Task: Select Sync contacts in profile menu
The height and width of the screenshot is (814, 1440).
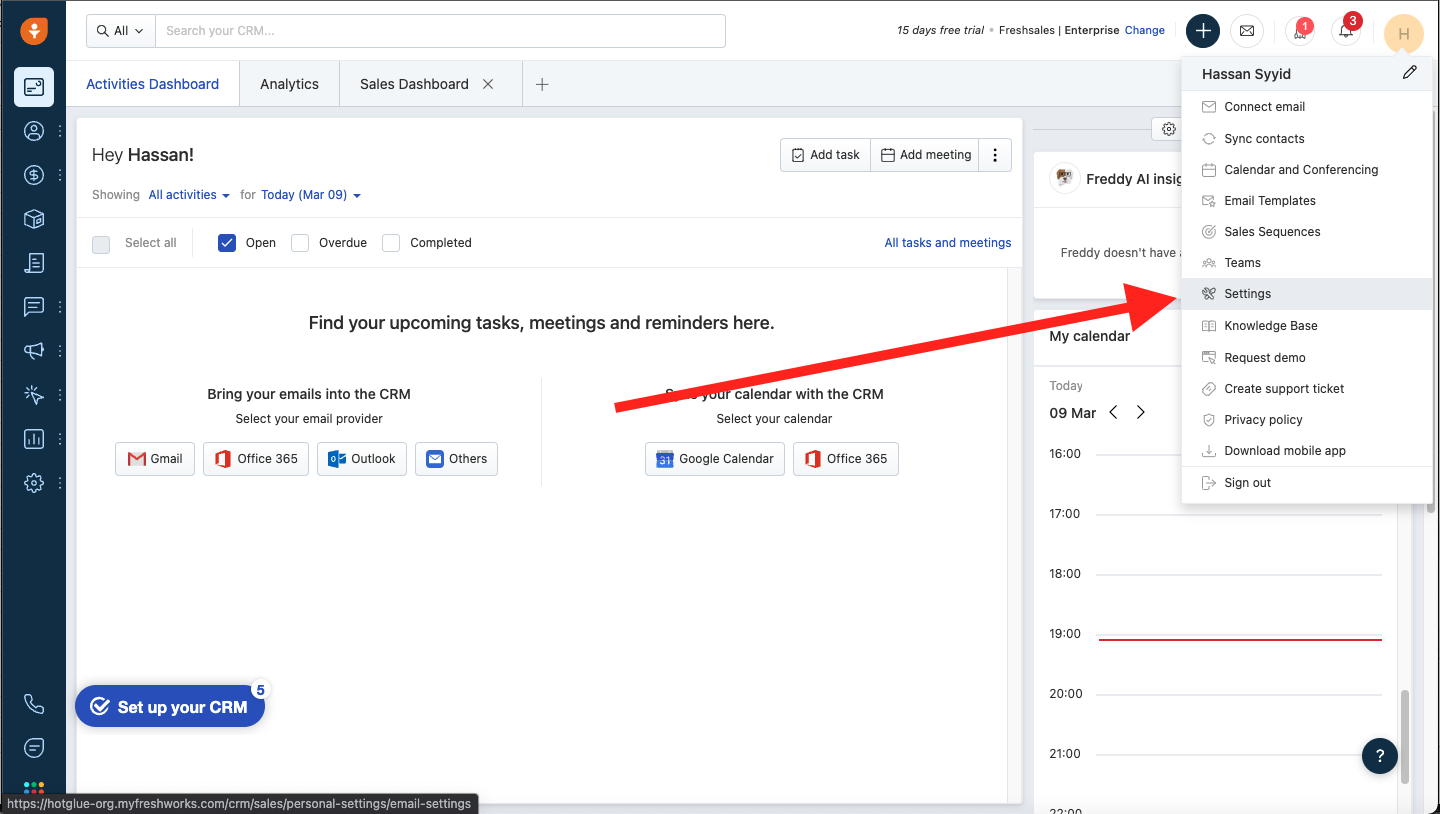Action: 1307,139
